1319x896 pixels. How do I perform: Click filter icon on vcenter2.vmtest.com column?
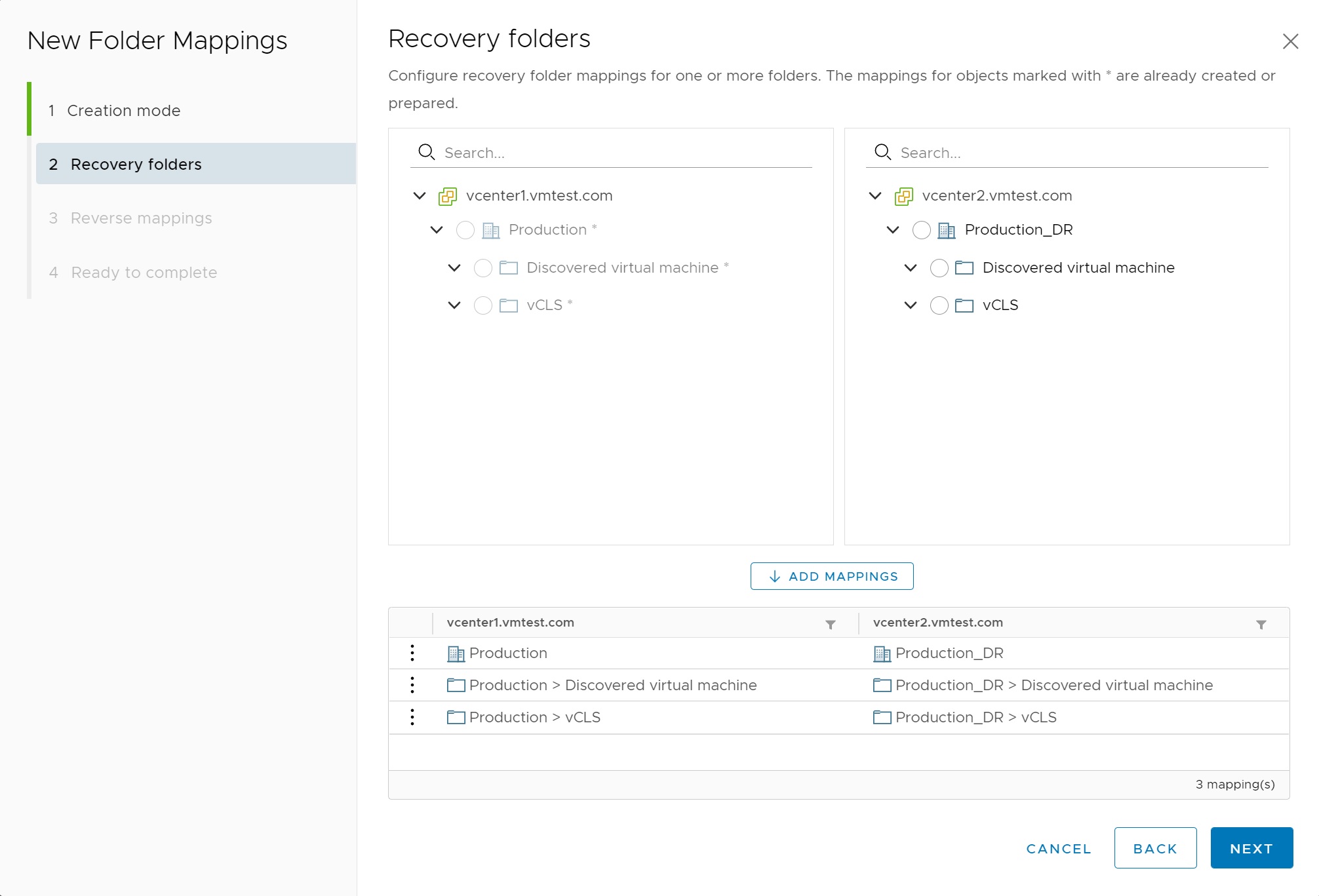(x=1261, y=625)
